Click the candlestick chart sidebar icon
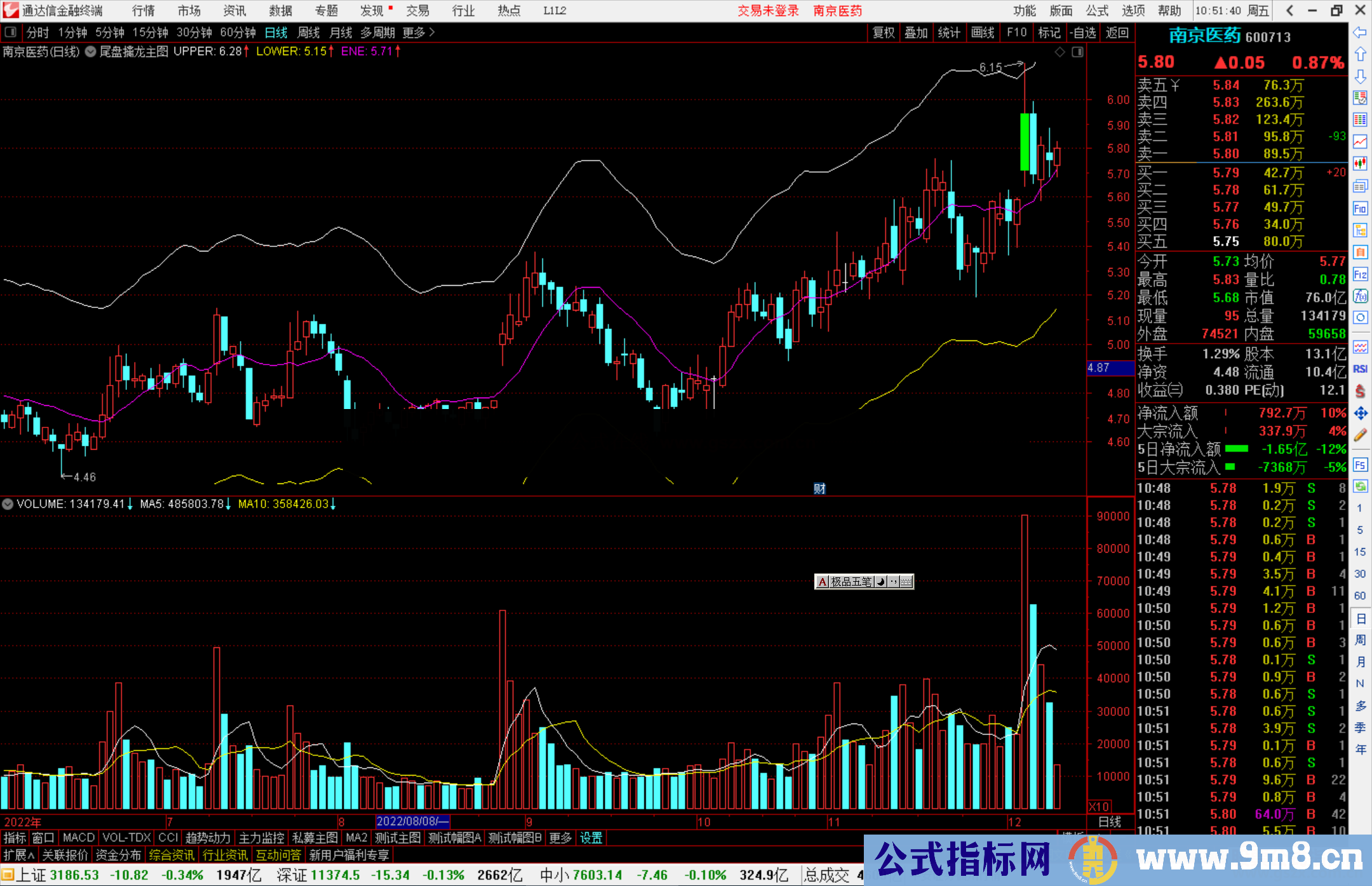Screen dimensions: 1372x886 pos(1360,163)
